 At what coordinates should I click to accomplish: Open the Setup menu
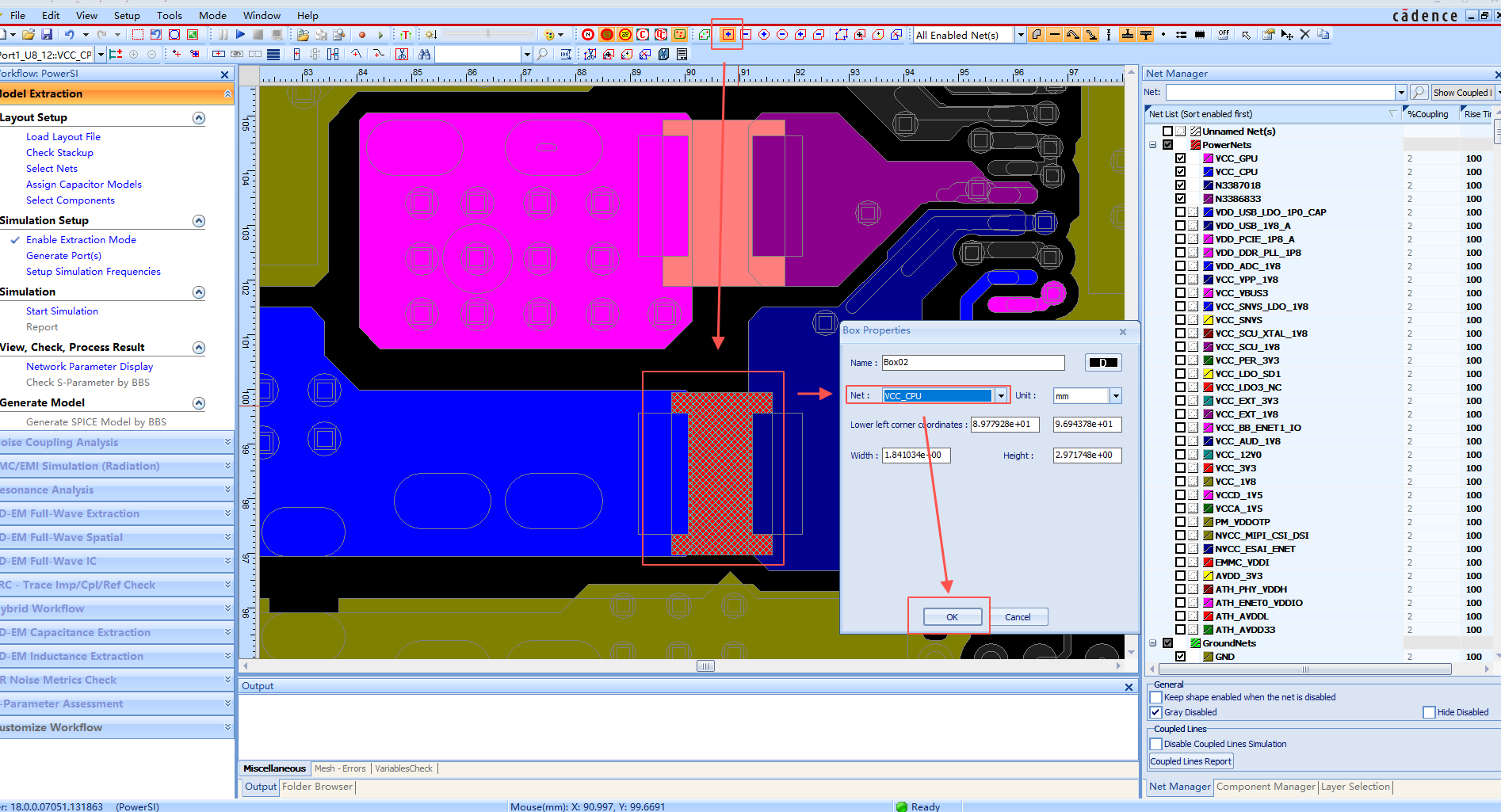point(127,15)
